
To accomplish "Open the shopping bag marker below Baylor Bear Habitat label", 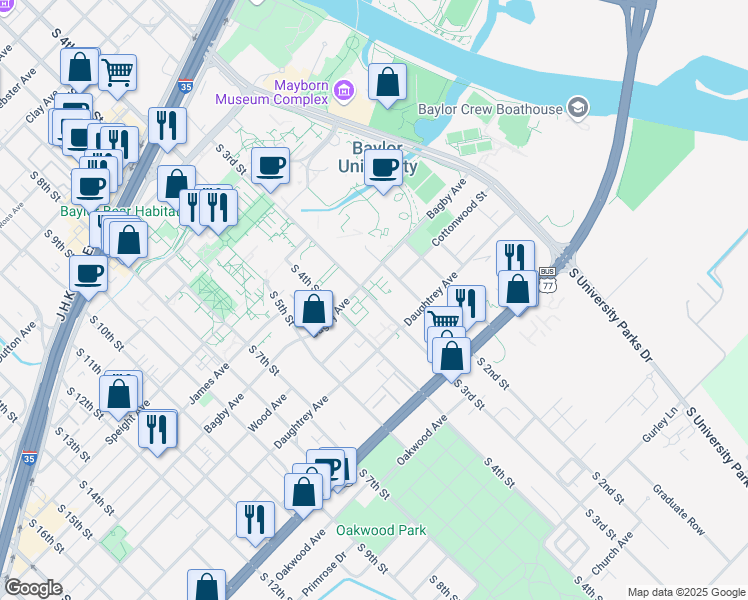I will tap(128, 241).
